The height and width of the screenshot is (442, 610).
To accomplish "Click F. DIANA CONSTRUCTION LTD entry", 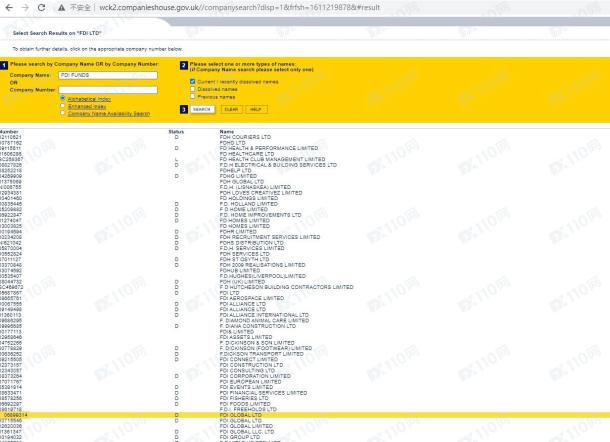I will click(x=258, y=326).
